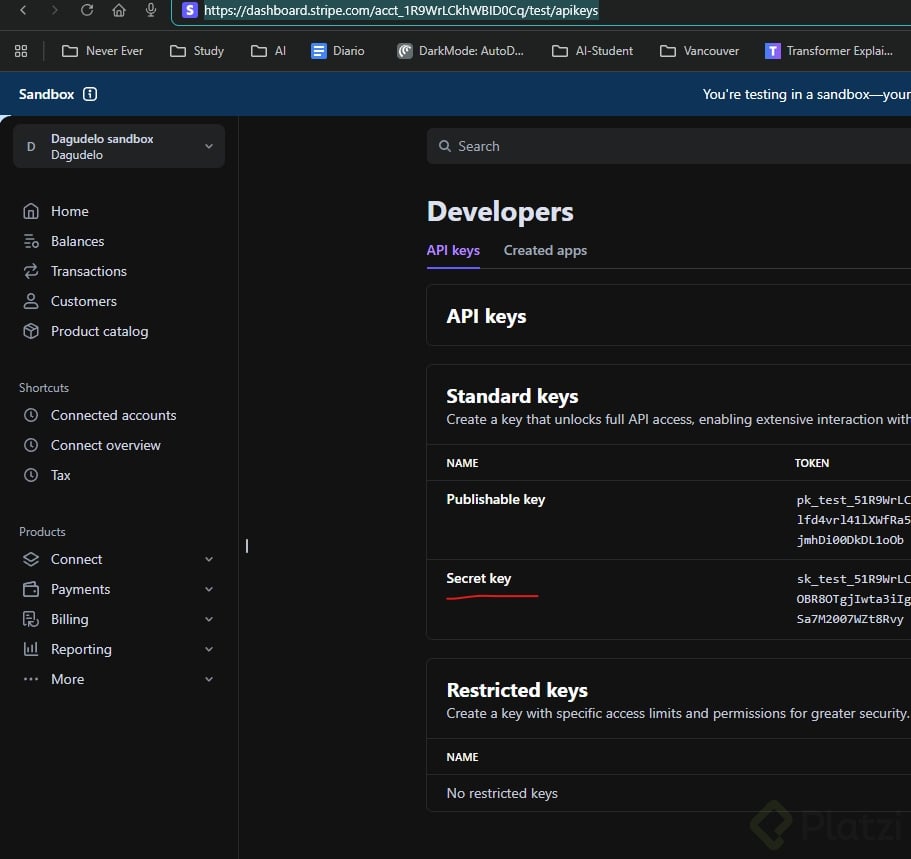The height and width of the screenshot is (859, 911).
Task: Expand the Connect products section
Action: (x=209, y=559)
